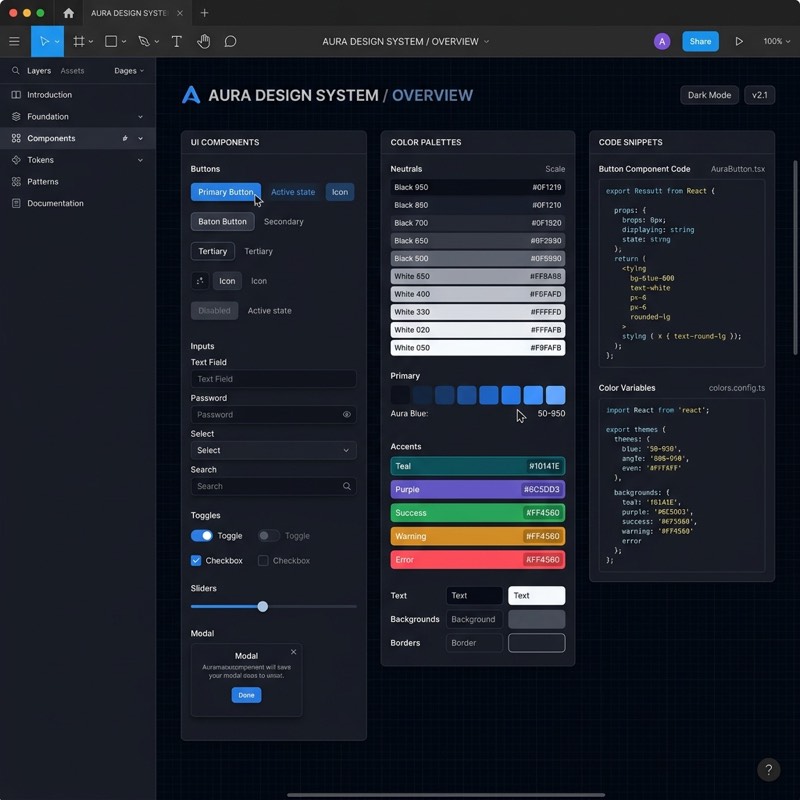Switch to the Assets tab
The height and width of the screenshot is (800, 800).
(x=72, y=71)
